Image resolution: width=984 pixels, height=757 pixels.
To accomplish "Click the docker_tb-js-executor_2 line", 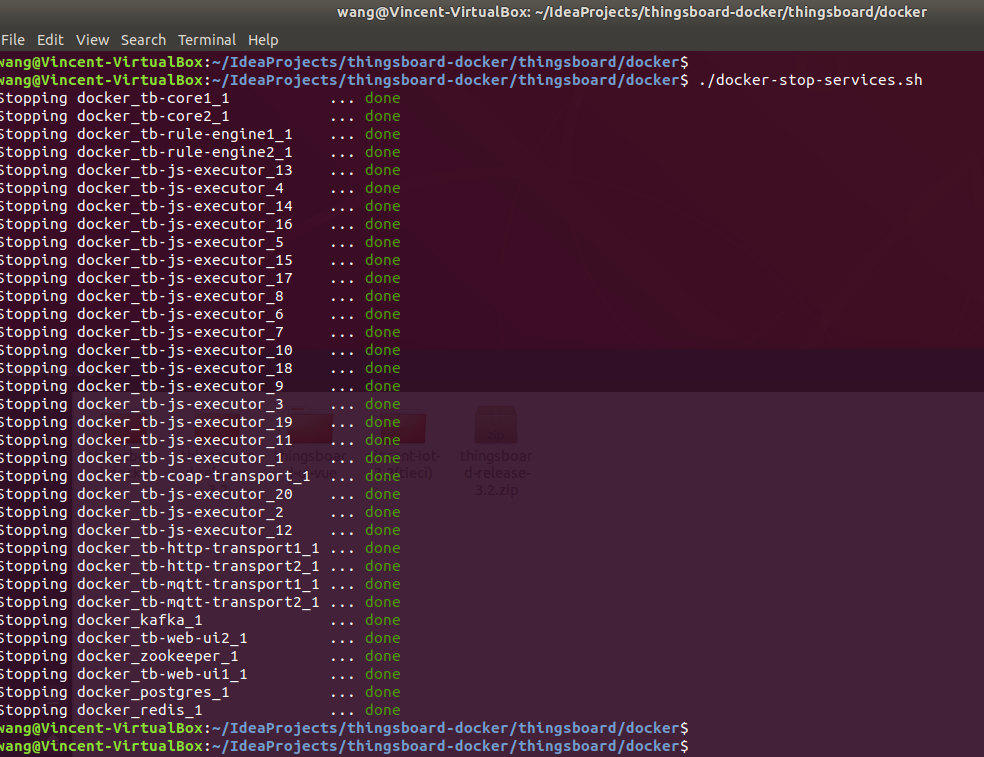I will coord(200,512).
